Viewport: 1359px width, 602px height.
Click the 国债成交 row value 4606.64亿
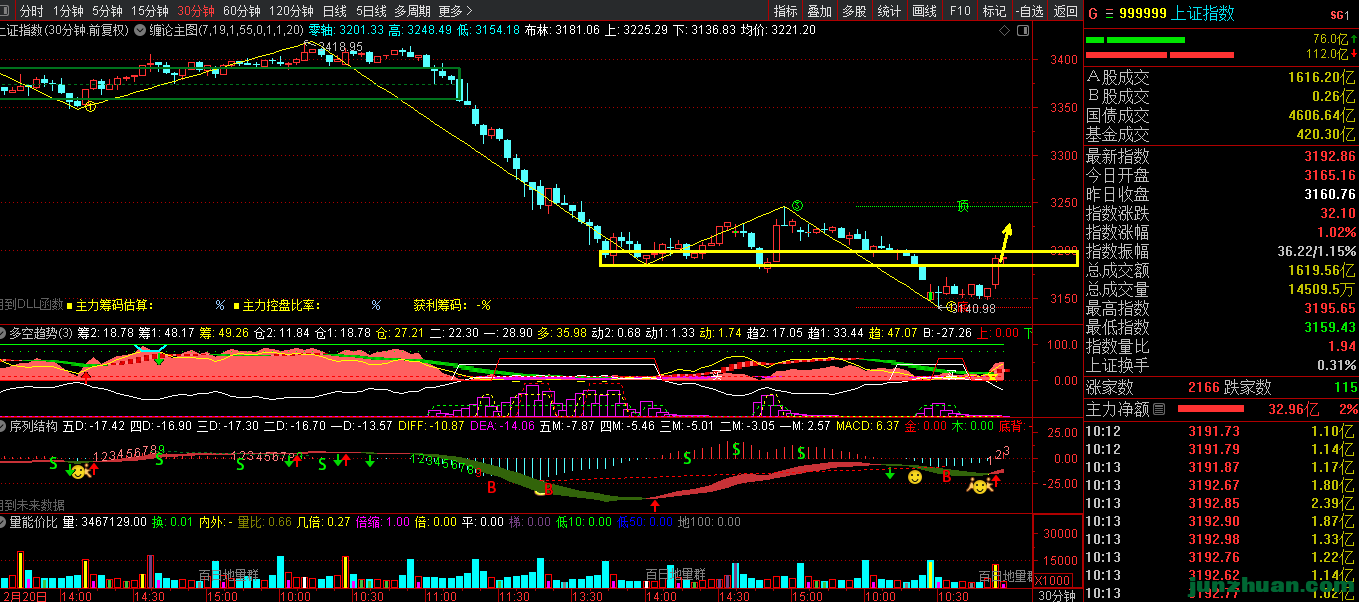[x=1323, y=115]
